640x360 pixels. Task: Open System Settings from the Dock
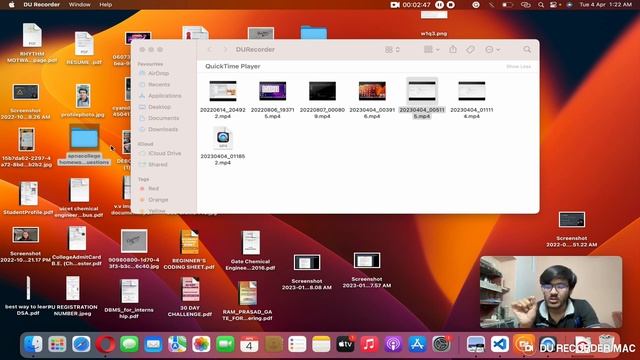click(x=441, y=344)
